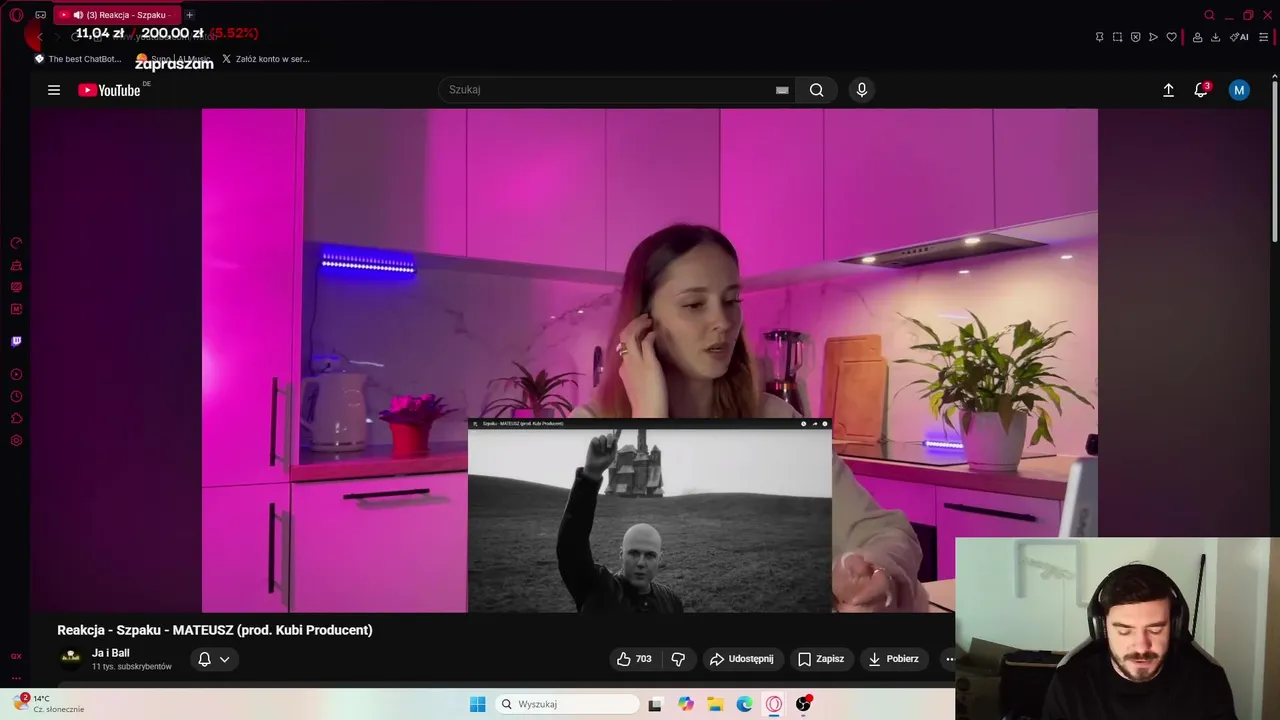
Task: Open the account avatar M menu
Action: [x=1239, y=90]
